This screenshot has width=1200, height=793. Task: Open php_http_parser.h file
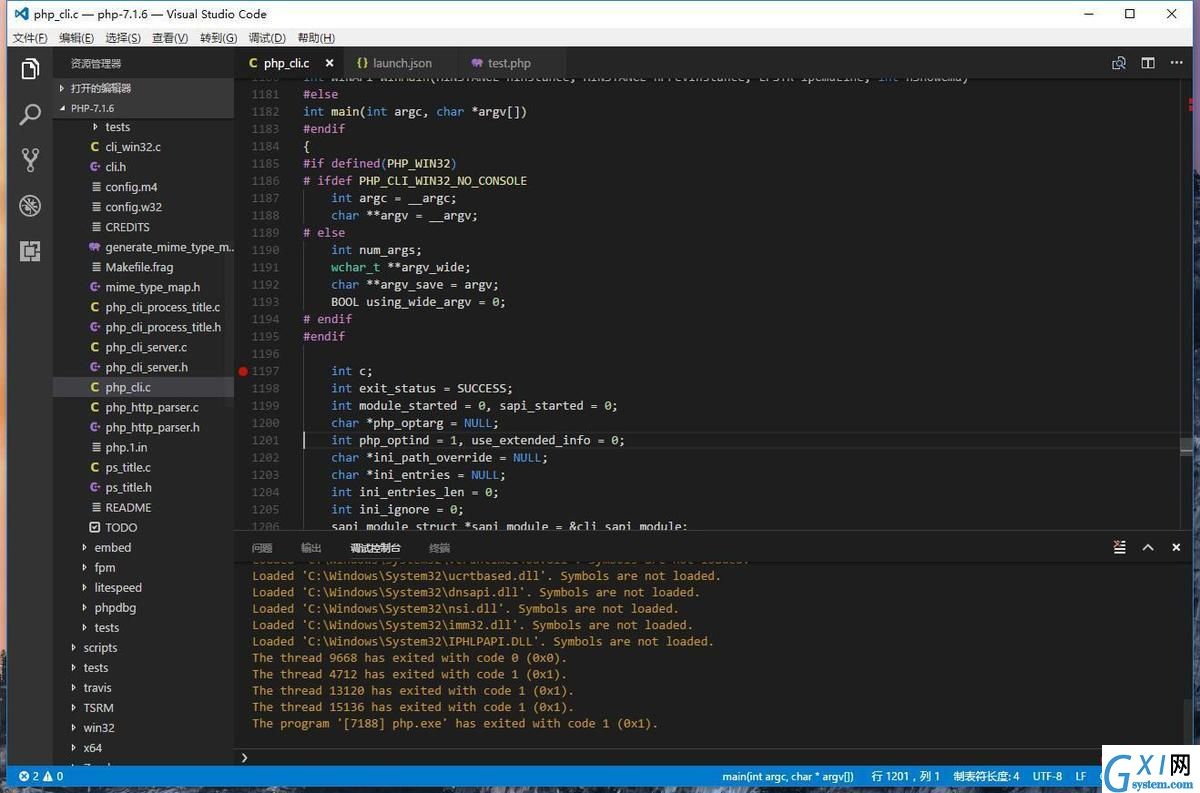click(143, 427)
